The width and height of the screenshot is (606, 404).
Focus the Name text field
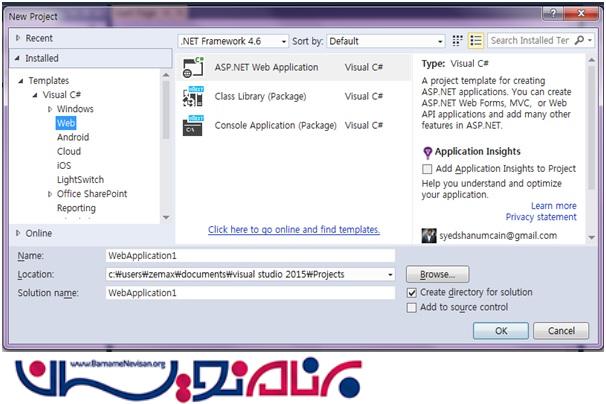[250, 256]
